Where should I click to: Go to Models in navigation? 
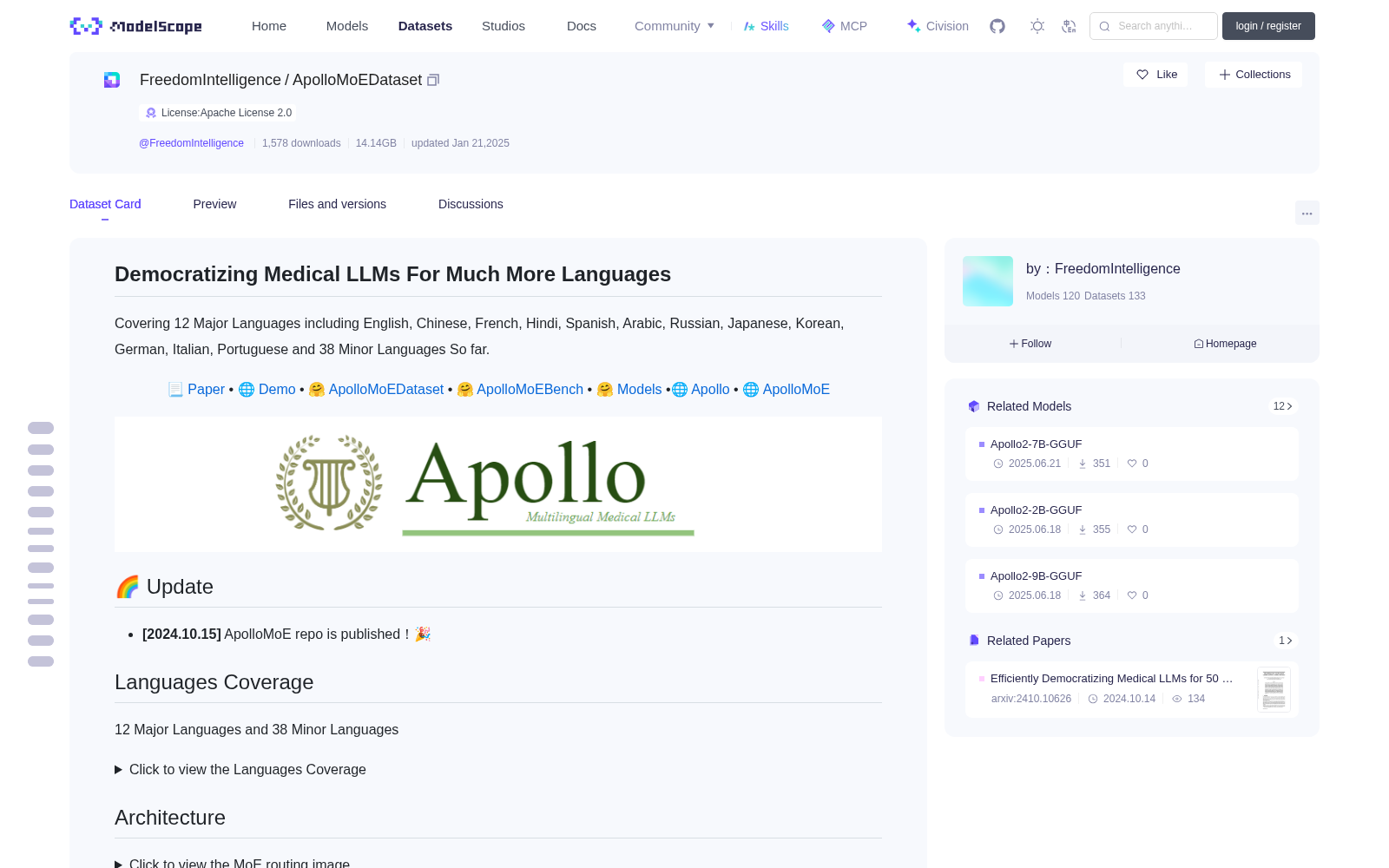pos(347,26)
